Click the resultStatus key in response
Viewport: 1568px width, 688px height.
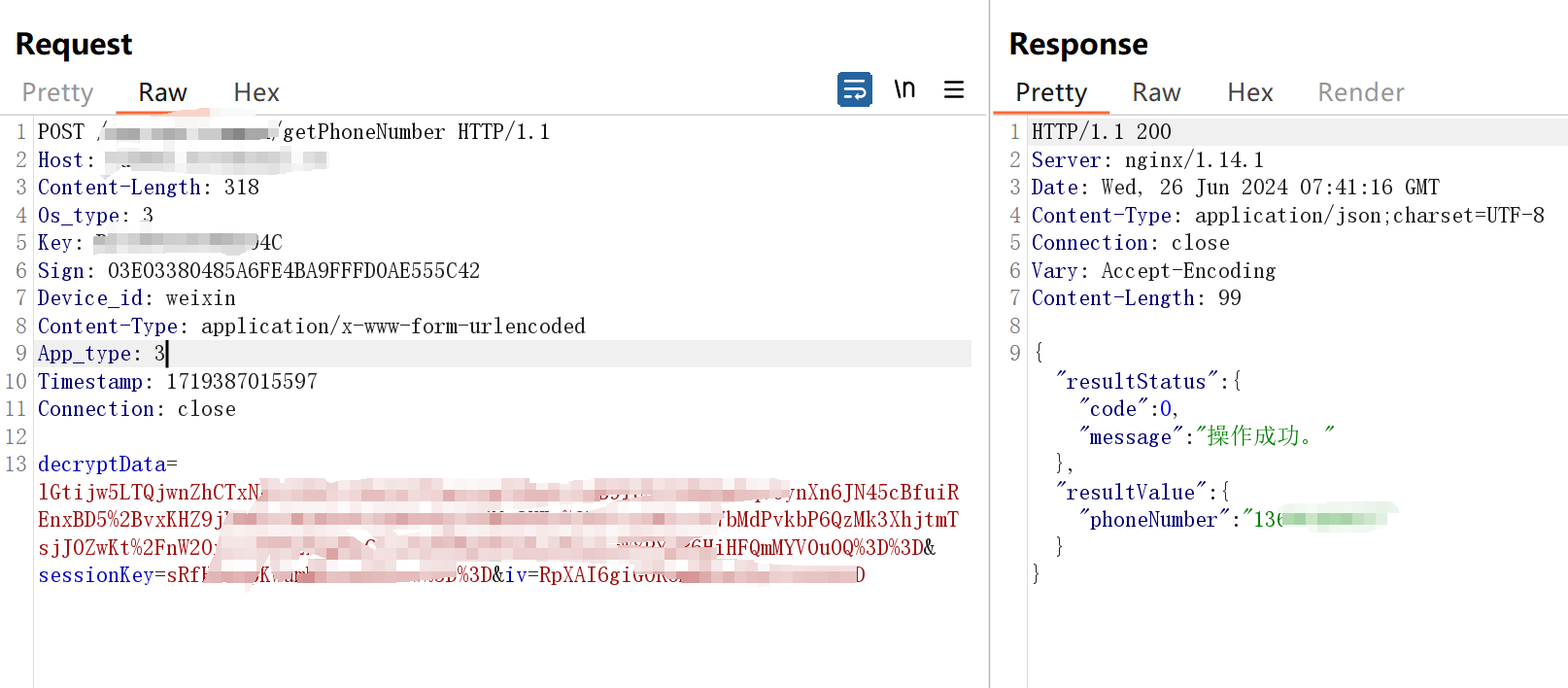click(1136, 382)
